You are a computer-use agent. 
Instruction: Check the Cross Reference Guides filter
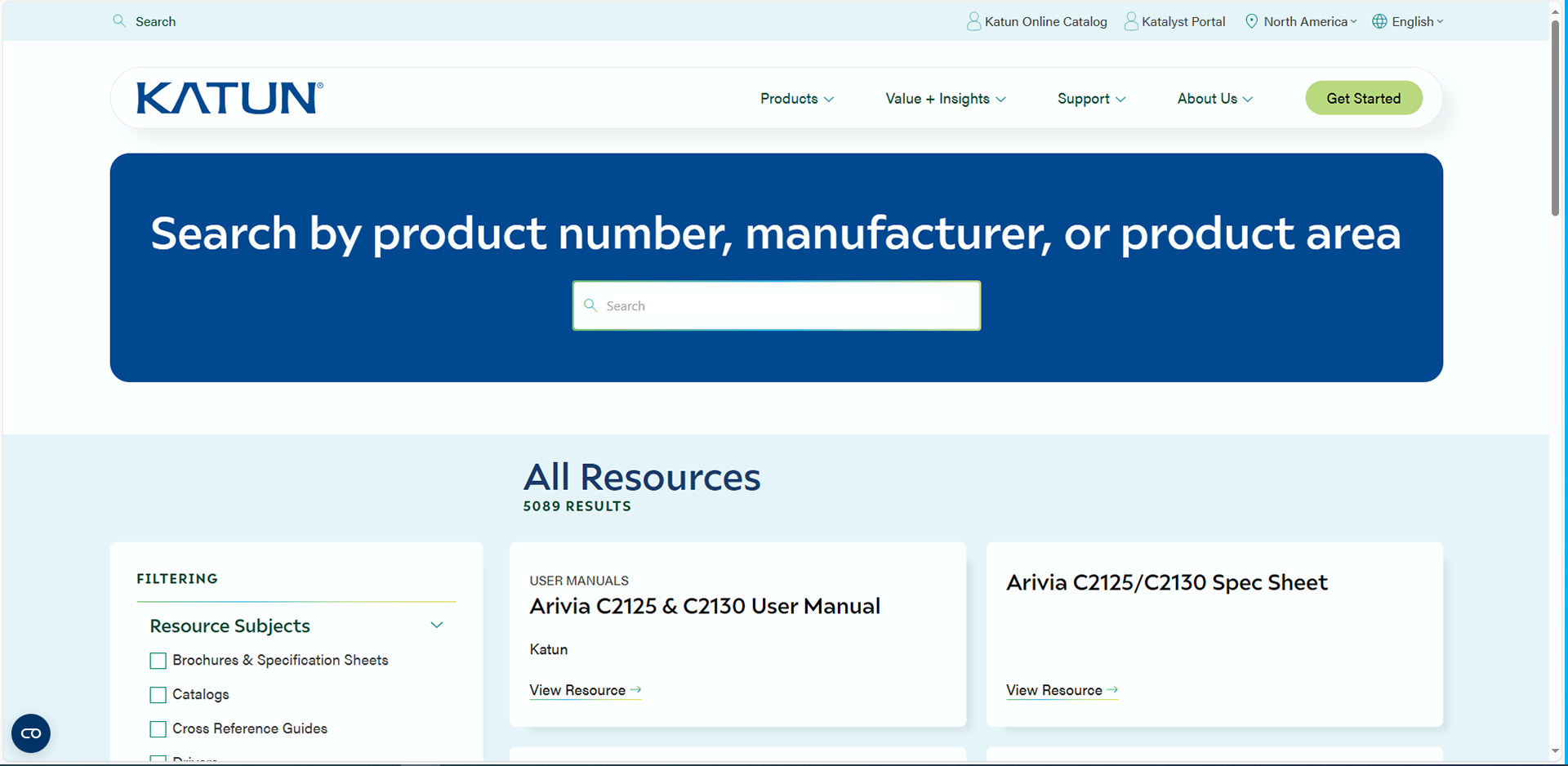tap(158, 729)
